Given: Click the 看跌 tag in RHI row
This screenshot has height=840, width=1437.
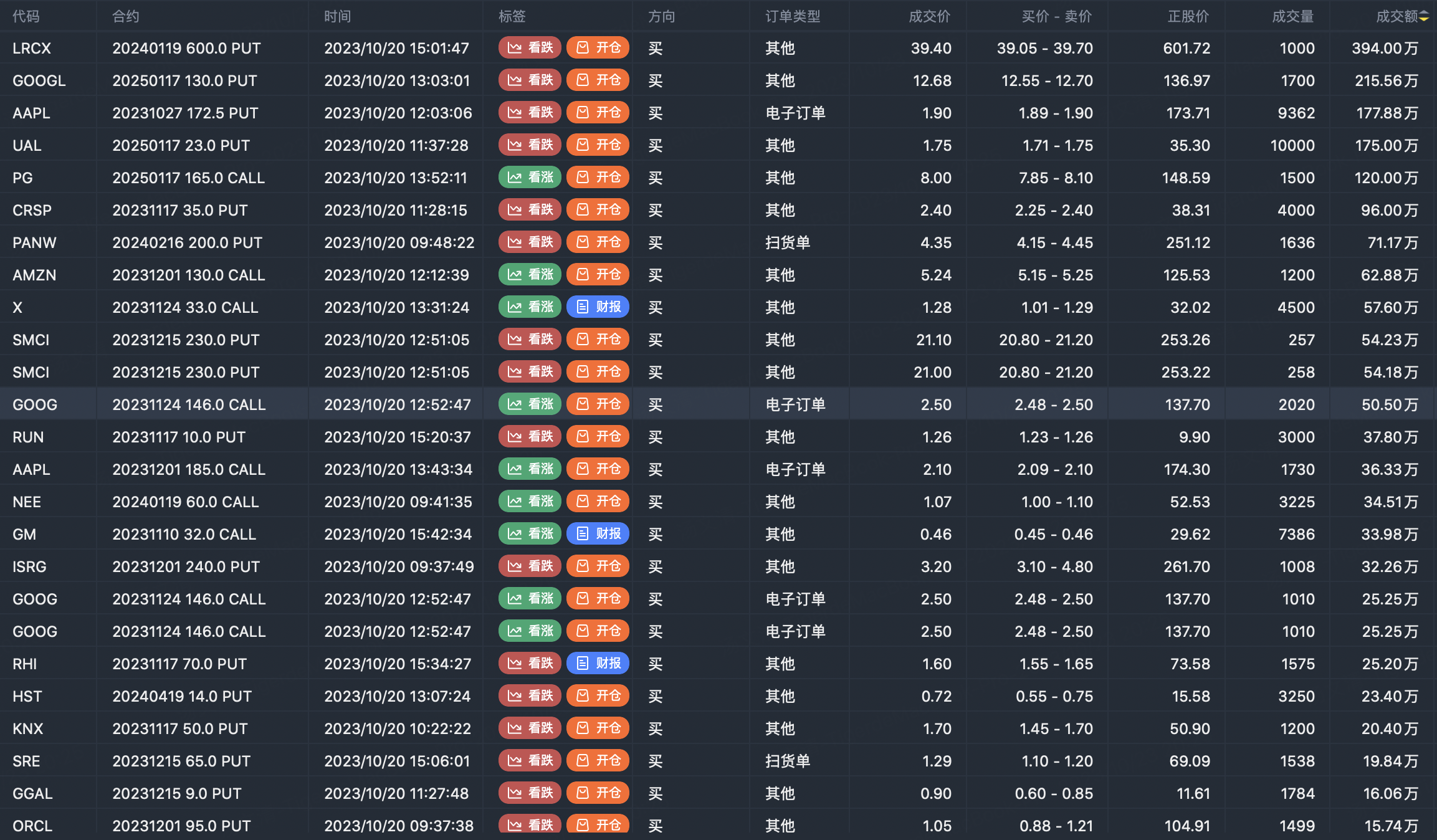Looking at the screenshot, I should [530, 664].
